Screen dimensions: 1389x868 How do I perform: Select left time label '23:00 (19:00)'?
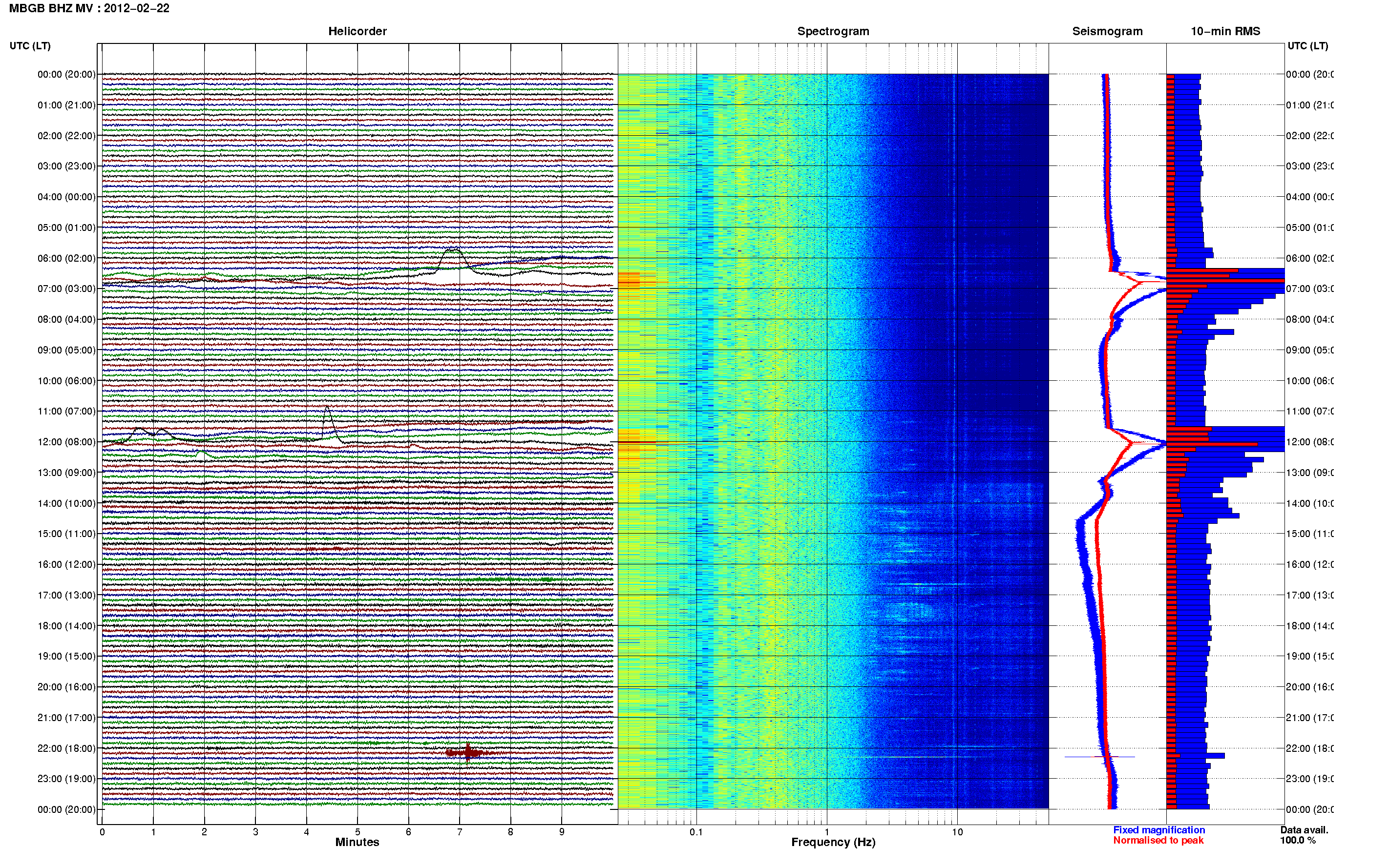click(x=66, y=779)
